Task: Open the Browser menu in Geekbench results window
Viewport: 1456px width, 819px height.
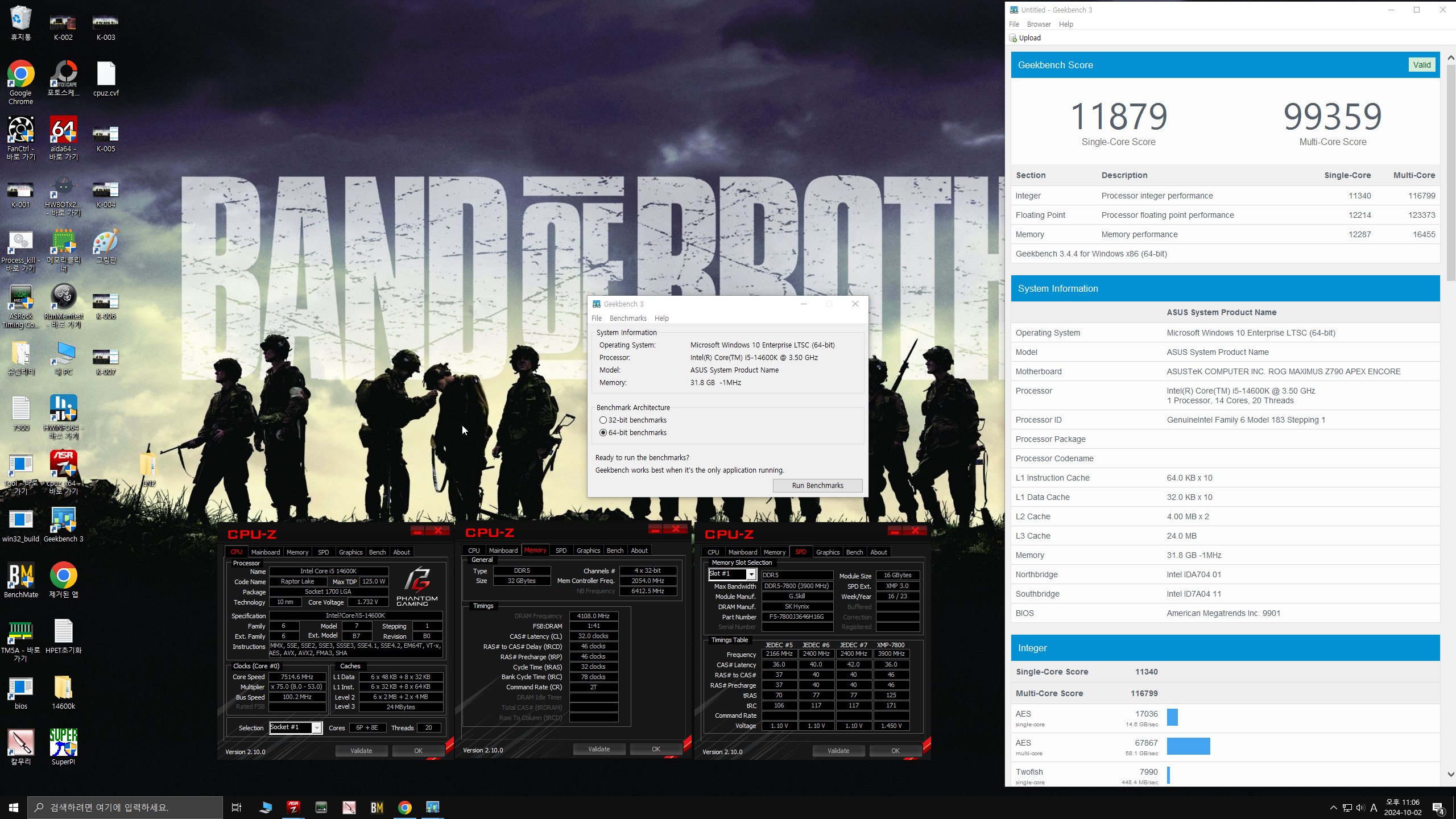Action: [x=1039, y=24]
